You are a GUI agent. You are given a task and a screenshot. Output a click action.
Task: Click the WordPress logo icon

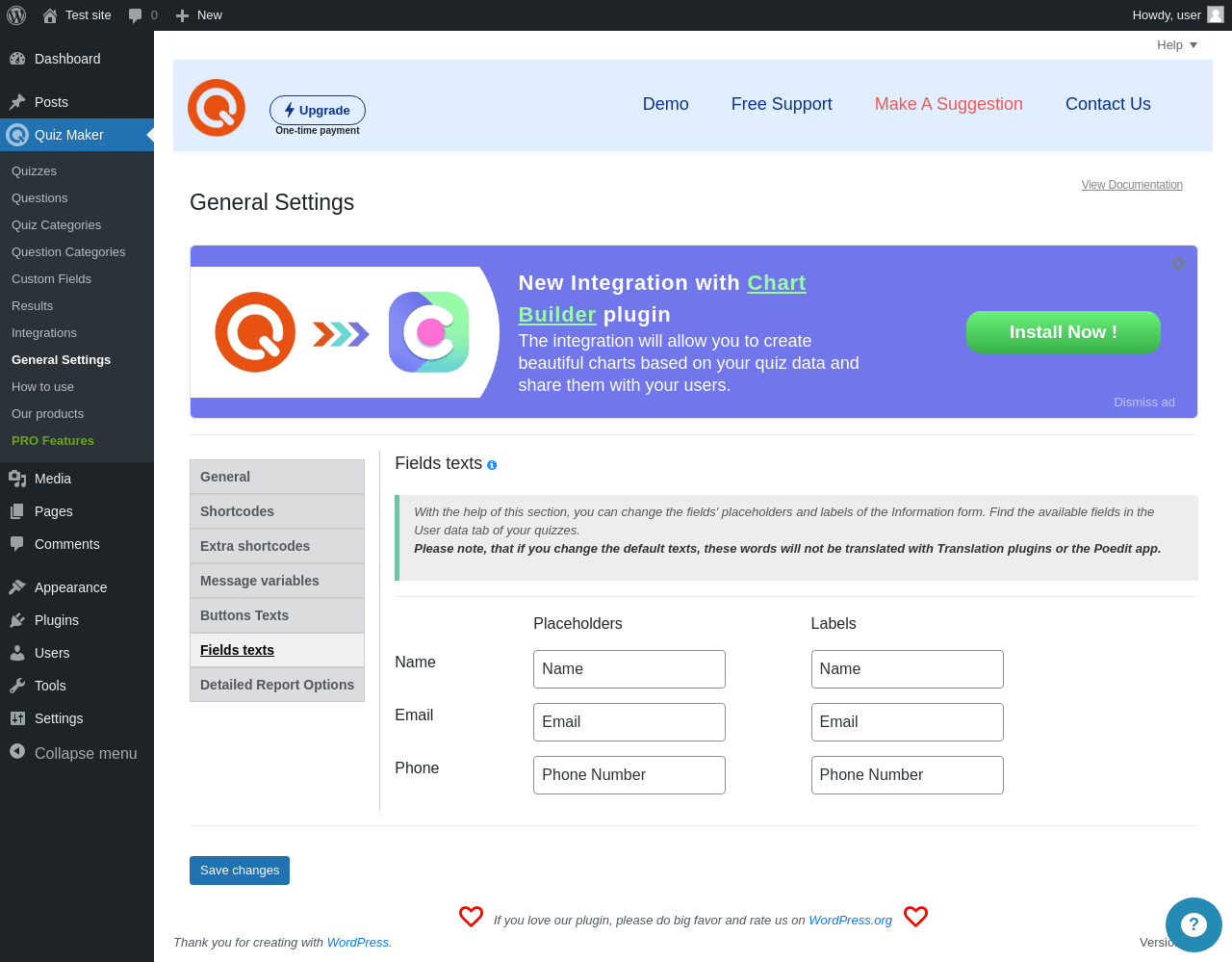tap(16, 15)
